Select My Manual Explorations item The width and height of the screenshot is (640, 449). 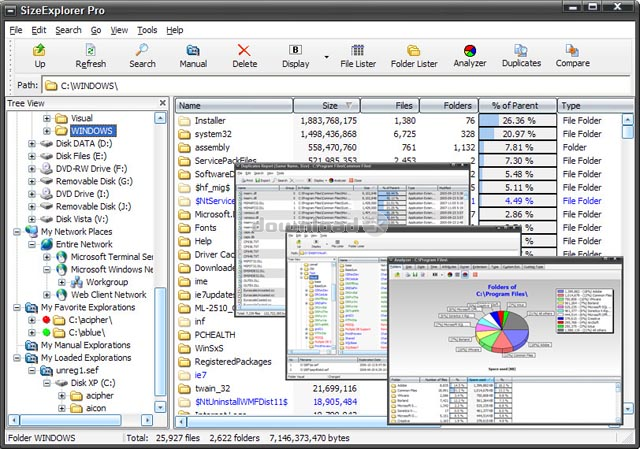click(86, 345)
